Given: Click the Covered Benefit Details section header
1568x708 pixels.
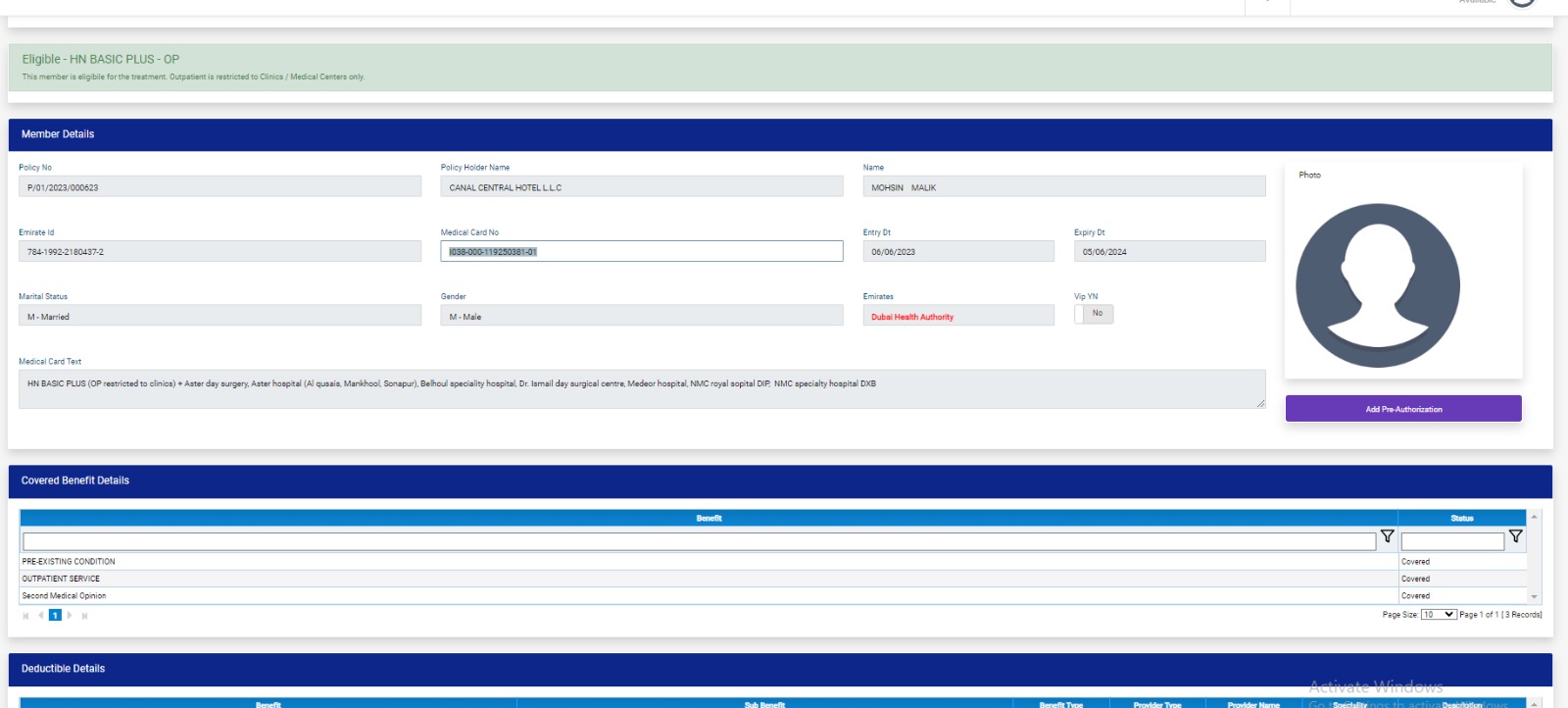Looking at the screenshot, I should (x=780, y=480).
